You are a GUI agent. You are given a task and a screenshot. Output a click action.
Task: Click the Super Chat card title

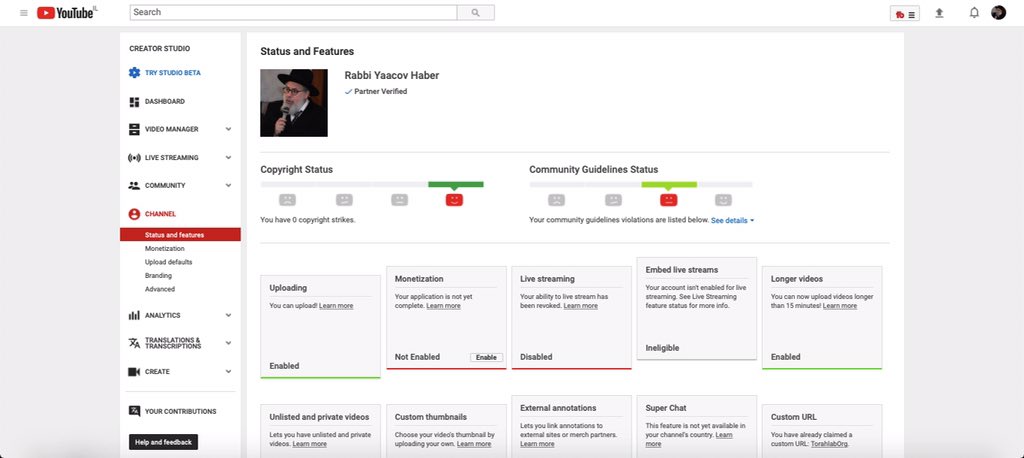666,408
